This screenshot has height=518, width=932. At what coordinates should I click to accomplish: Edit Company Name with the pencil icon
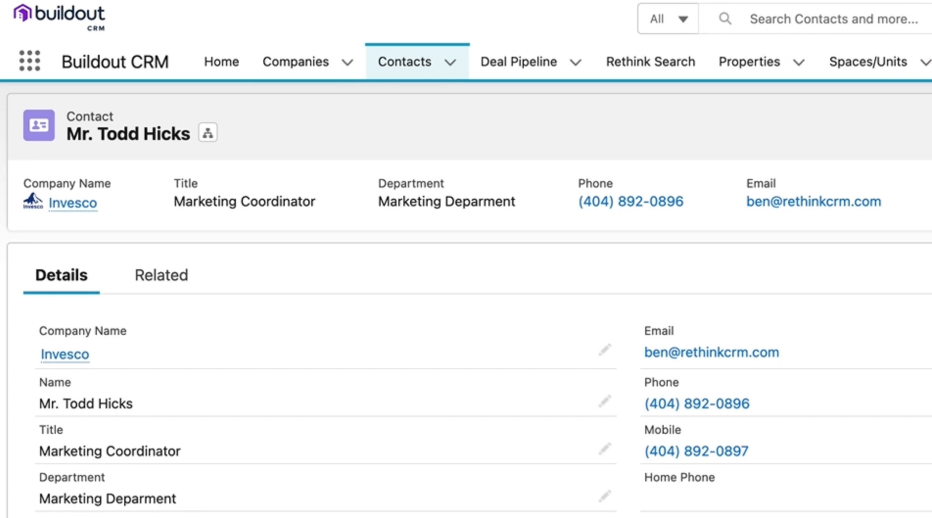pyautogui.click(x=605, y=350)
